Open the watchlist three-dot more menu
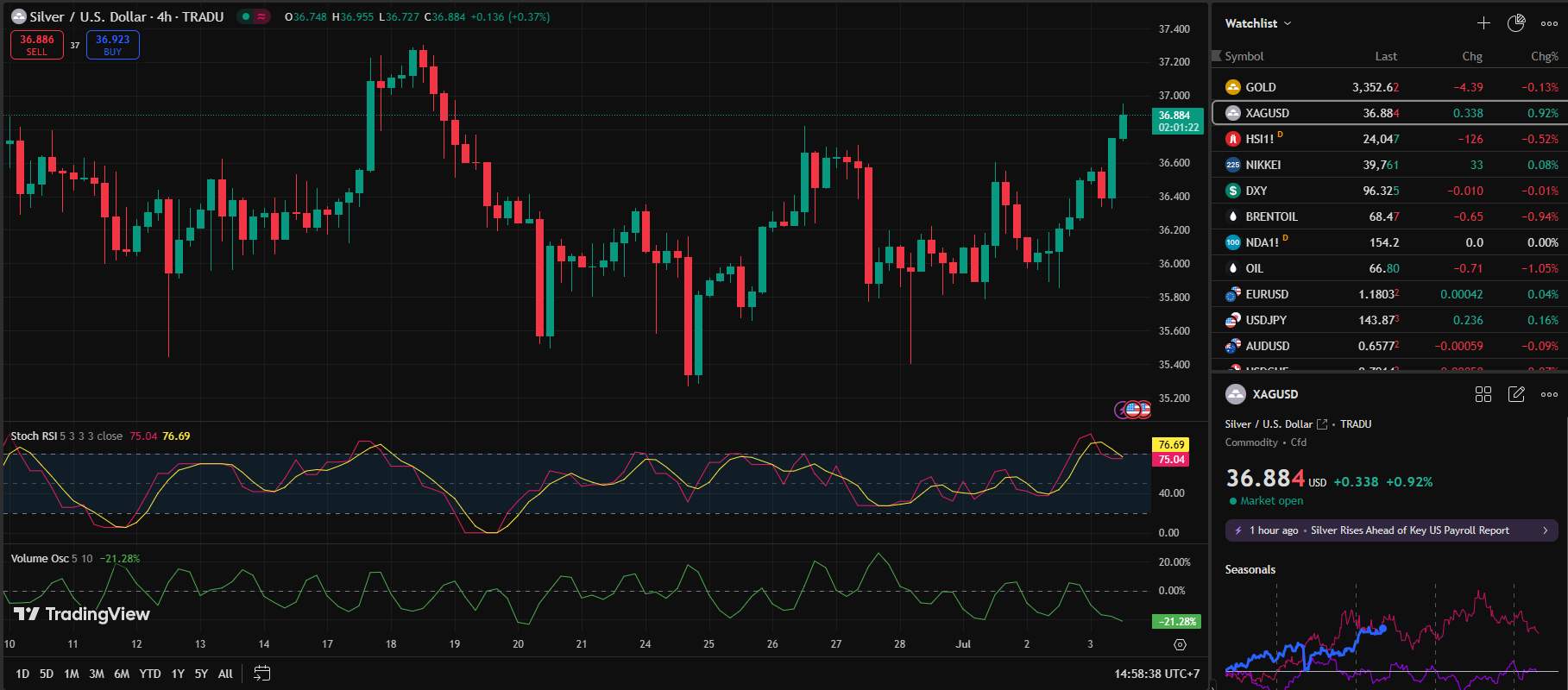 1549,23
